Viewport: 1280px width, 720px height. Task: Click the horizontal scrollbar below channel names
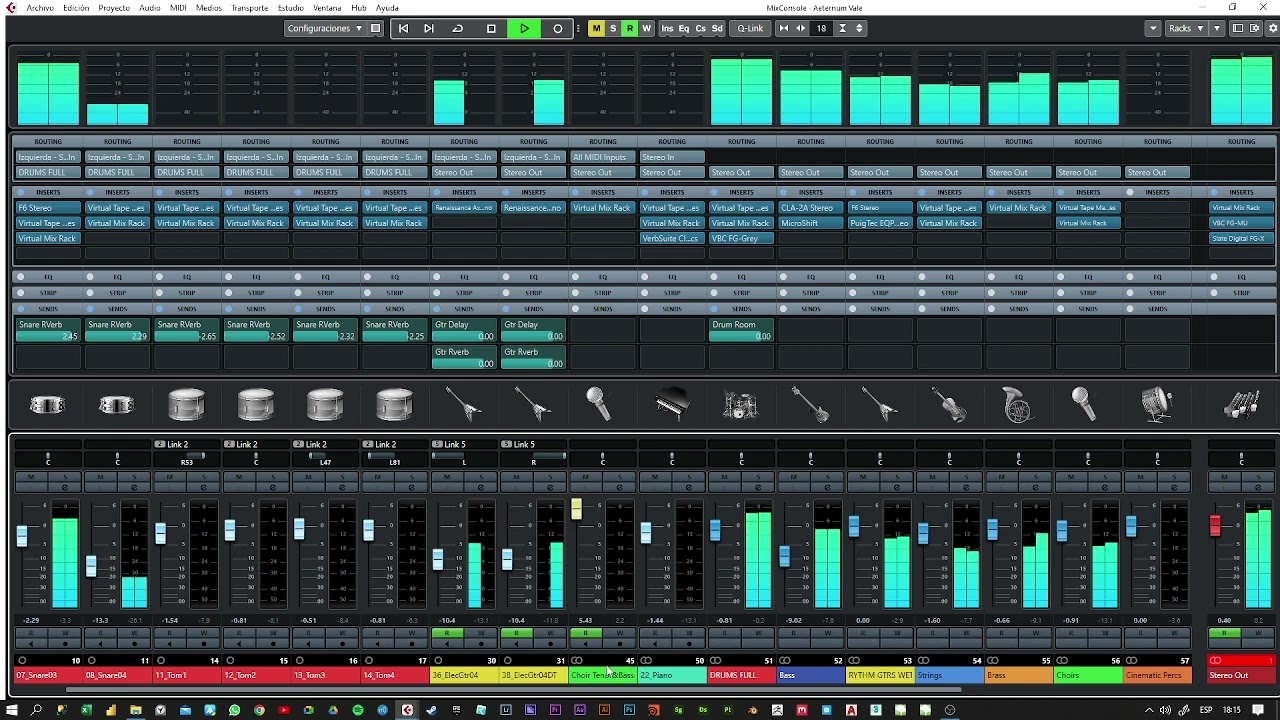pyautogui.click(x=515, y=689)
